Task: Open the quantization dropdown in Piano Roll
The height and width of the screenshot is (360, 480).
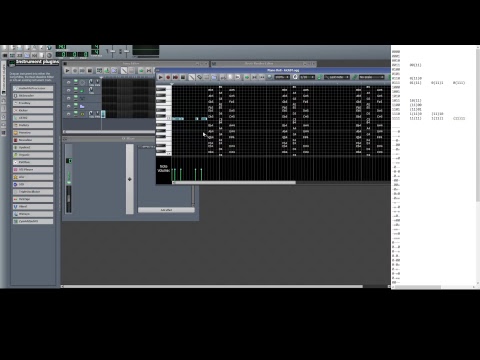Action: [x=307, y=77]
